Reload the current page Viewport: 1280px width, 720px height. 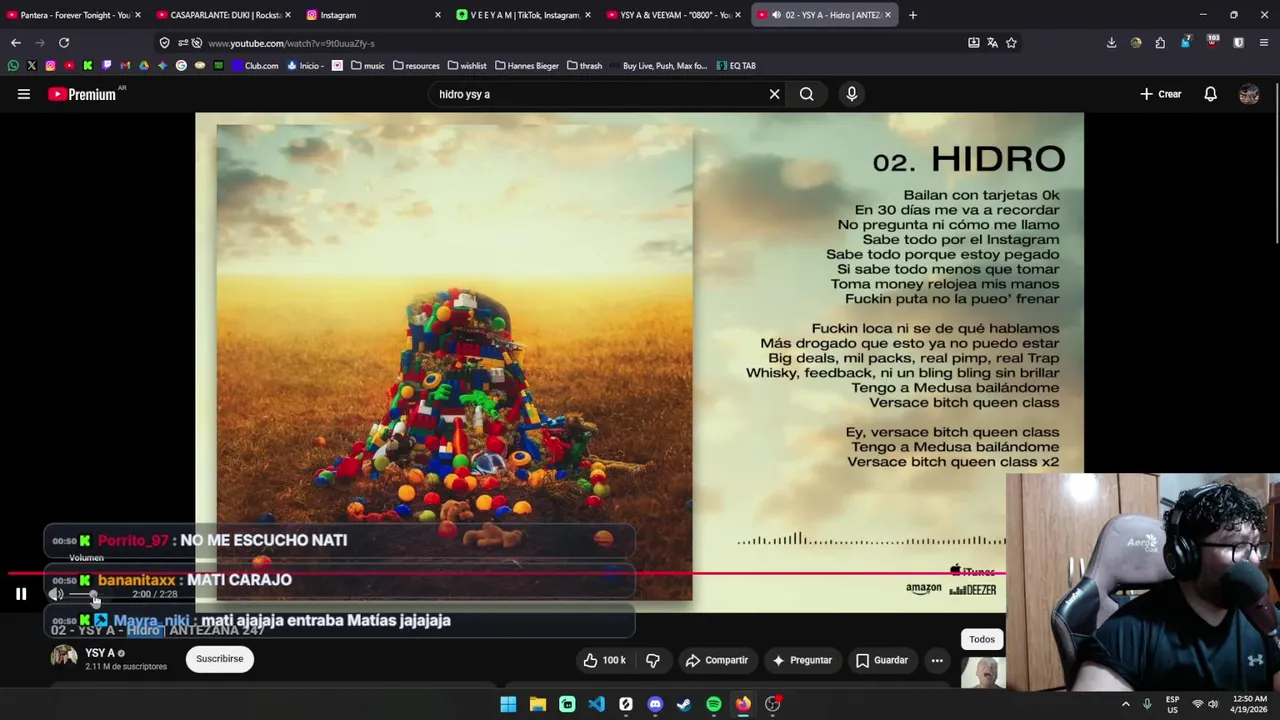click(64, 43)
